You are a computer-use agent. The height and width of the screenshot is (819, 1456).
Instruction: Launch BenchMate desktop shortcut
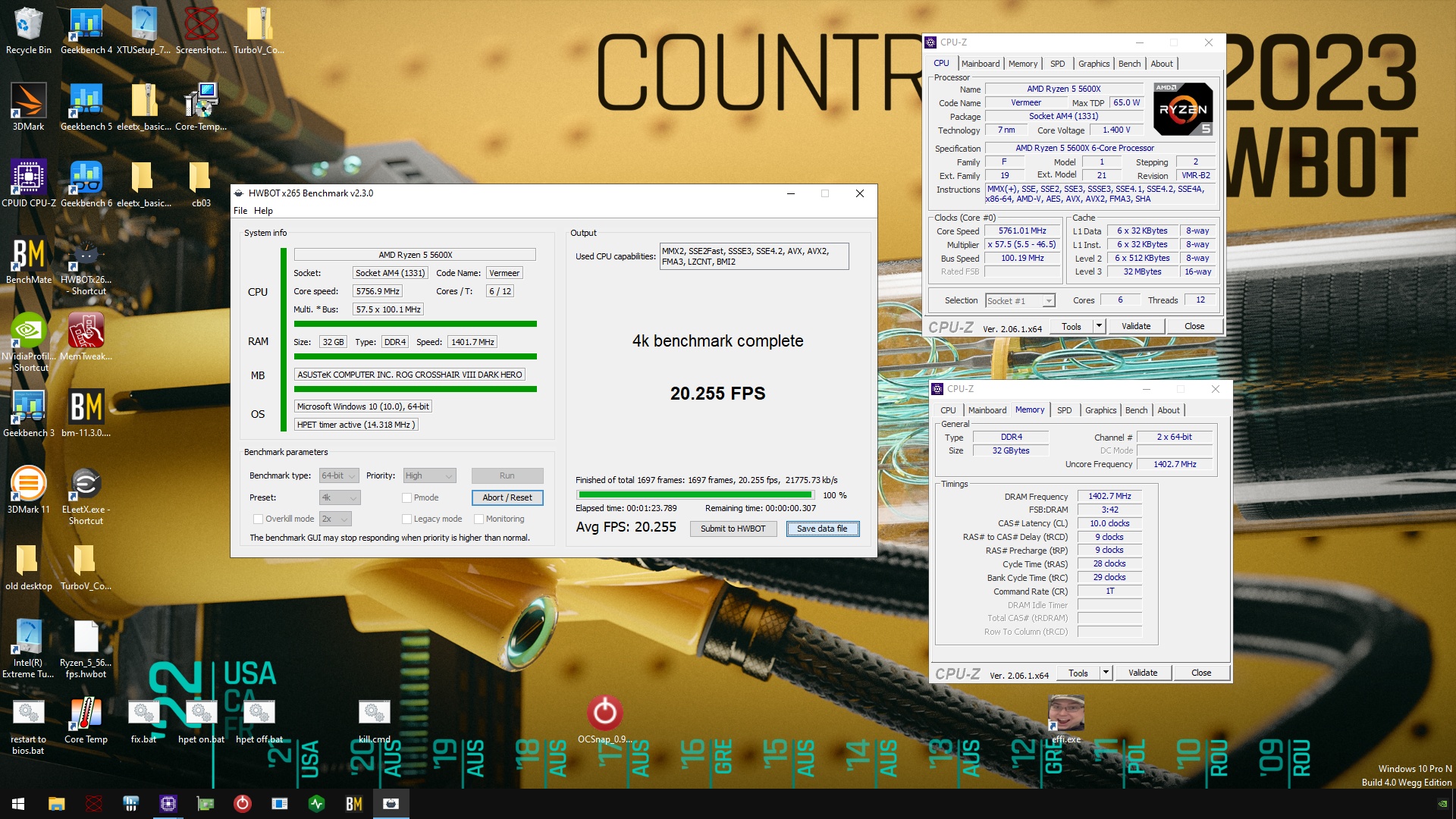(x=28, y=260)
